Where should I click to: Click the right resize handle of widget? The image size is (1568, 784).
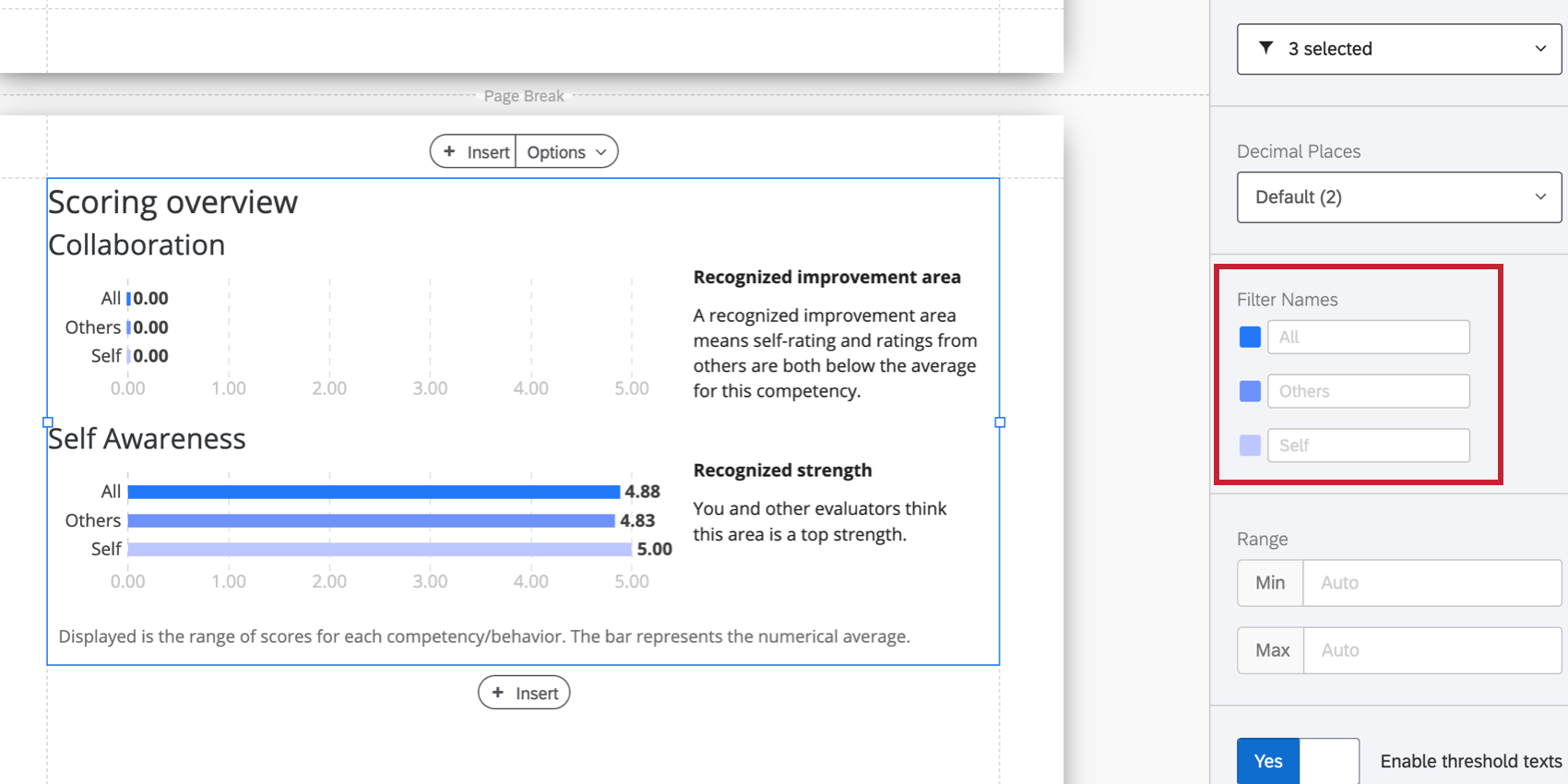click(1000, 422)
